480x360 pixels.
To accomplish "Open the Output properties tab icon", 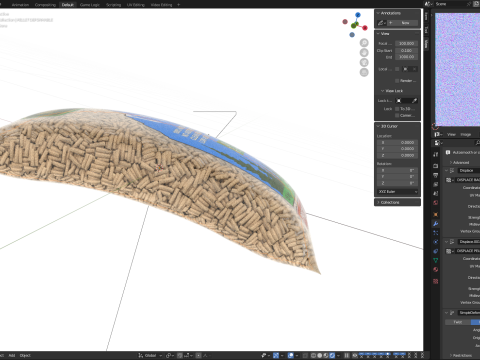I will [435, 175].
